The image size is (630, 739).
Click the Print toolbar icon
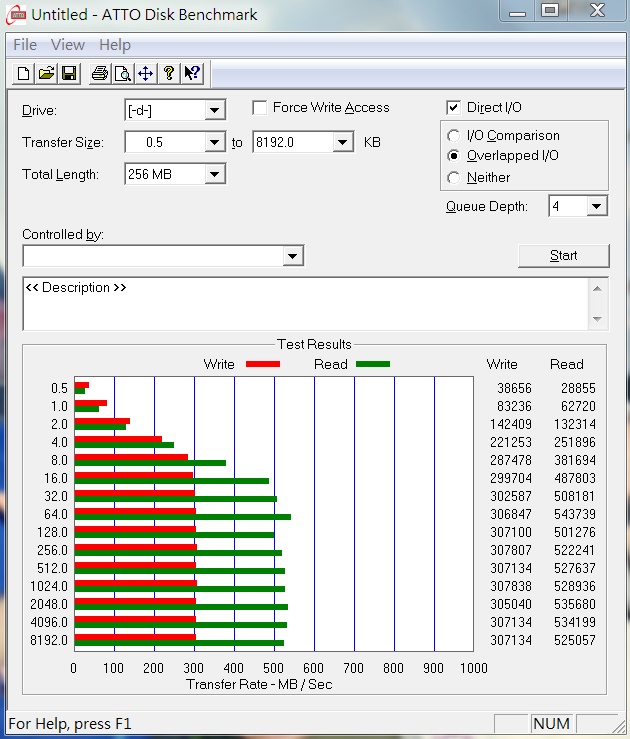[100, 74]
